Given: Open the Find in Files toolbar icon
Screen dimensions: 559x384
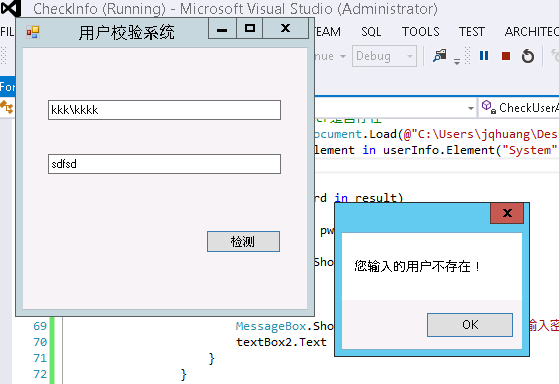Looking at the screenshot, I should (440, 56).
